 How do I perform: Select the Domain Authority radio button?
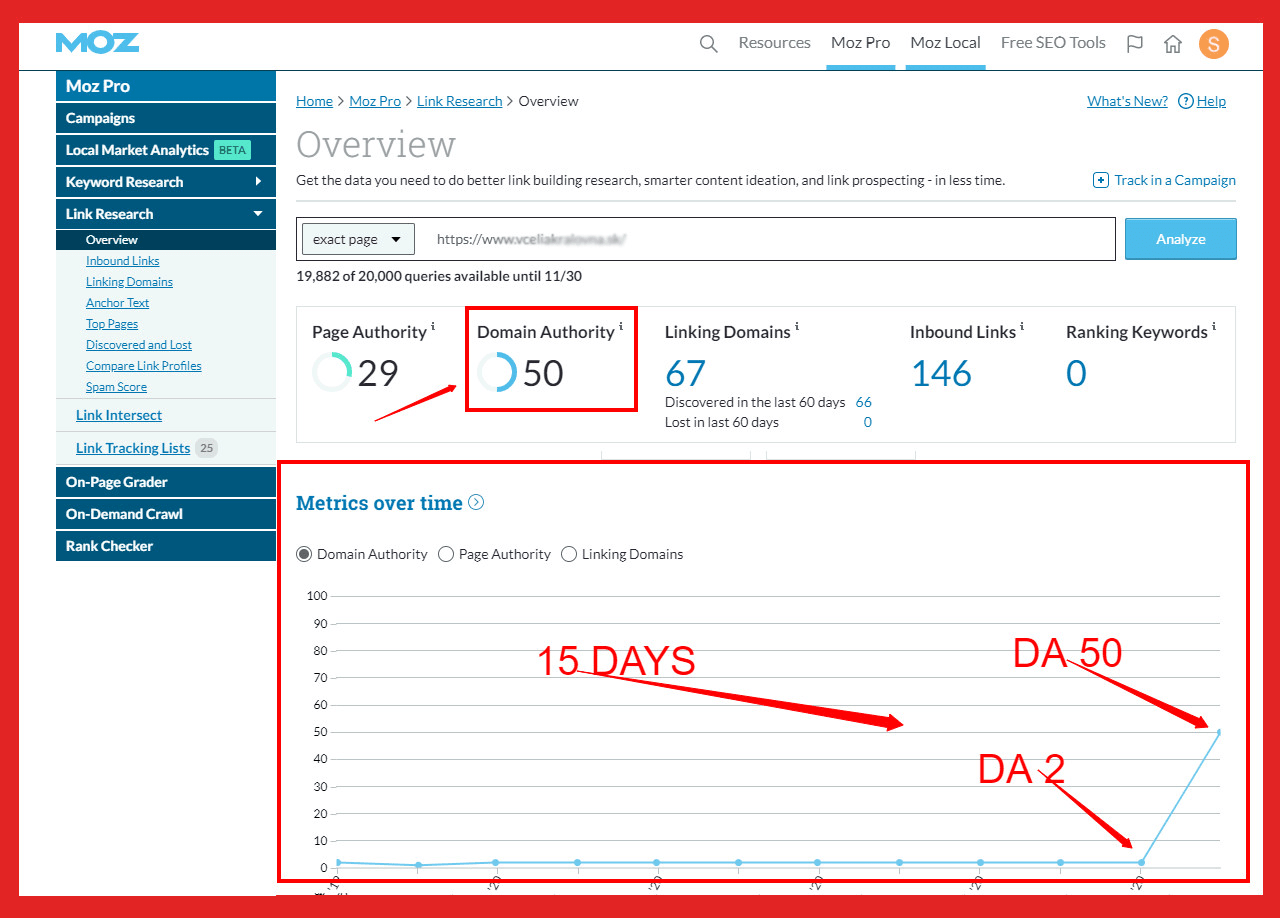pos(304,554)
